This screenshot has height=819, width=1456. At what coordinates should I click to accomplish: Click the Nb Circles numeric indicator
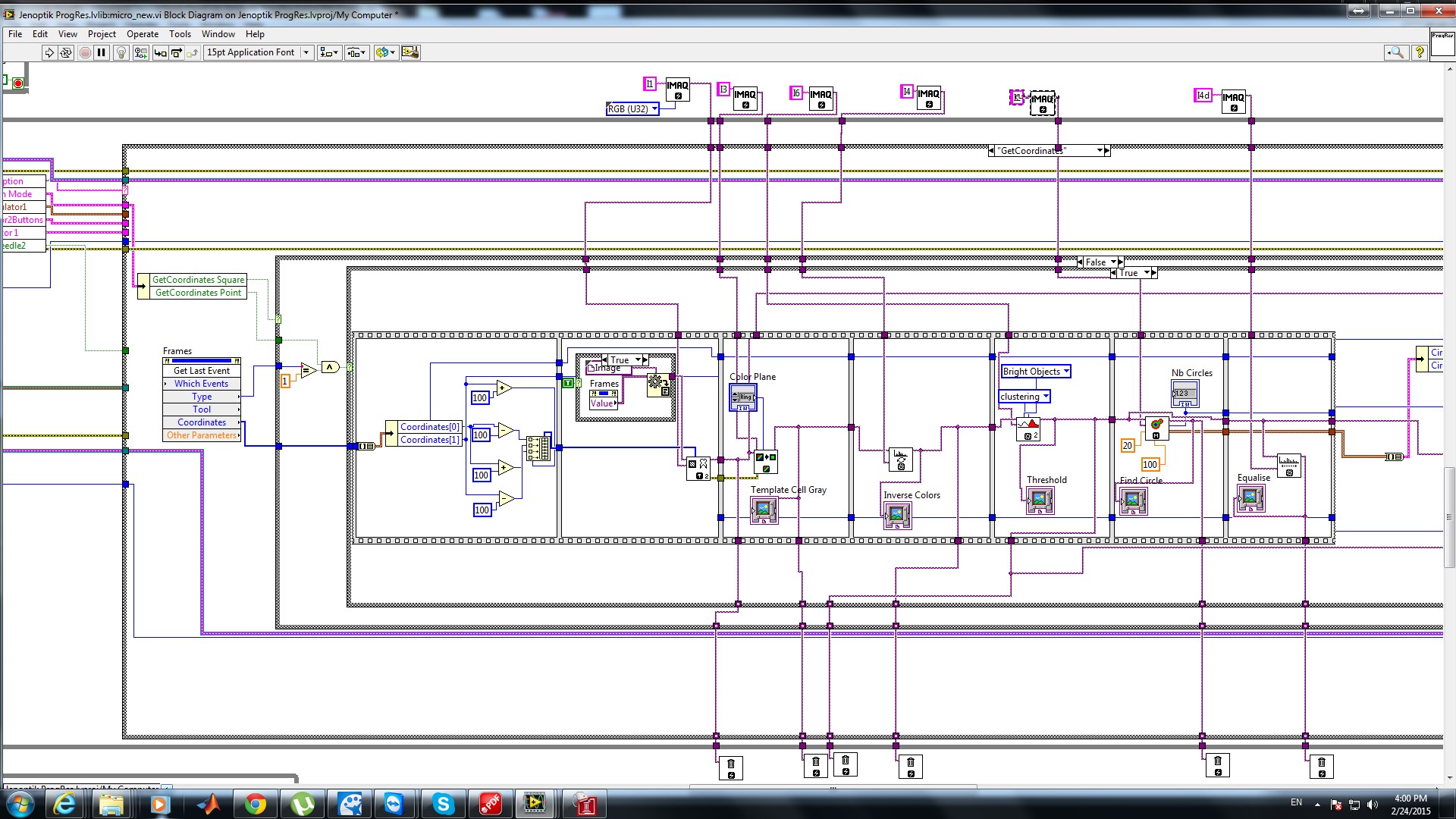pyautogui.click(x=1185, y=394)
